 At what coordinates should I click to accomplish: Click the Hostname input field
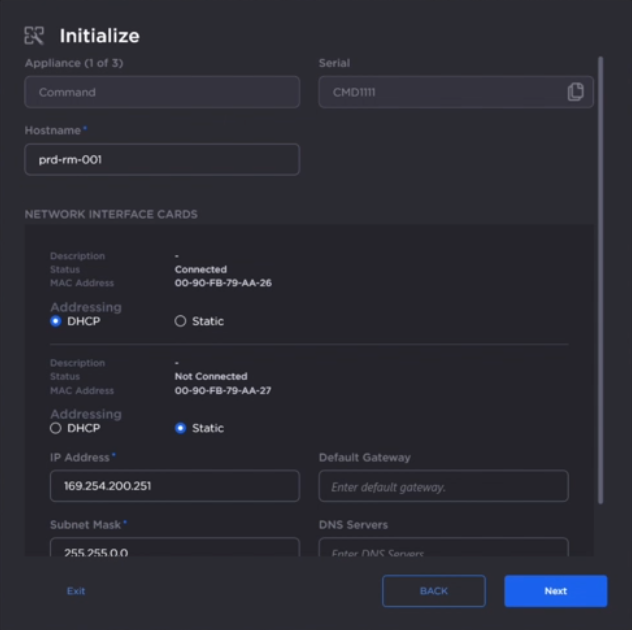(x=162, y=159)
